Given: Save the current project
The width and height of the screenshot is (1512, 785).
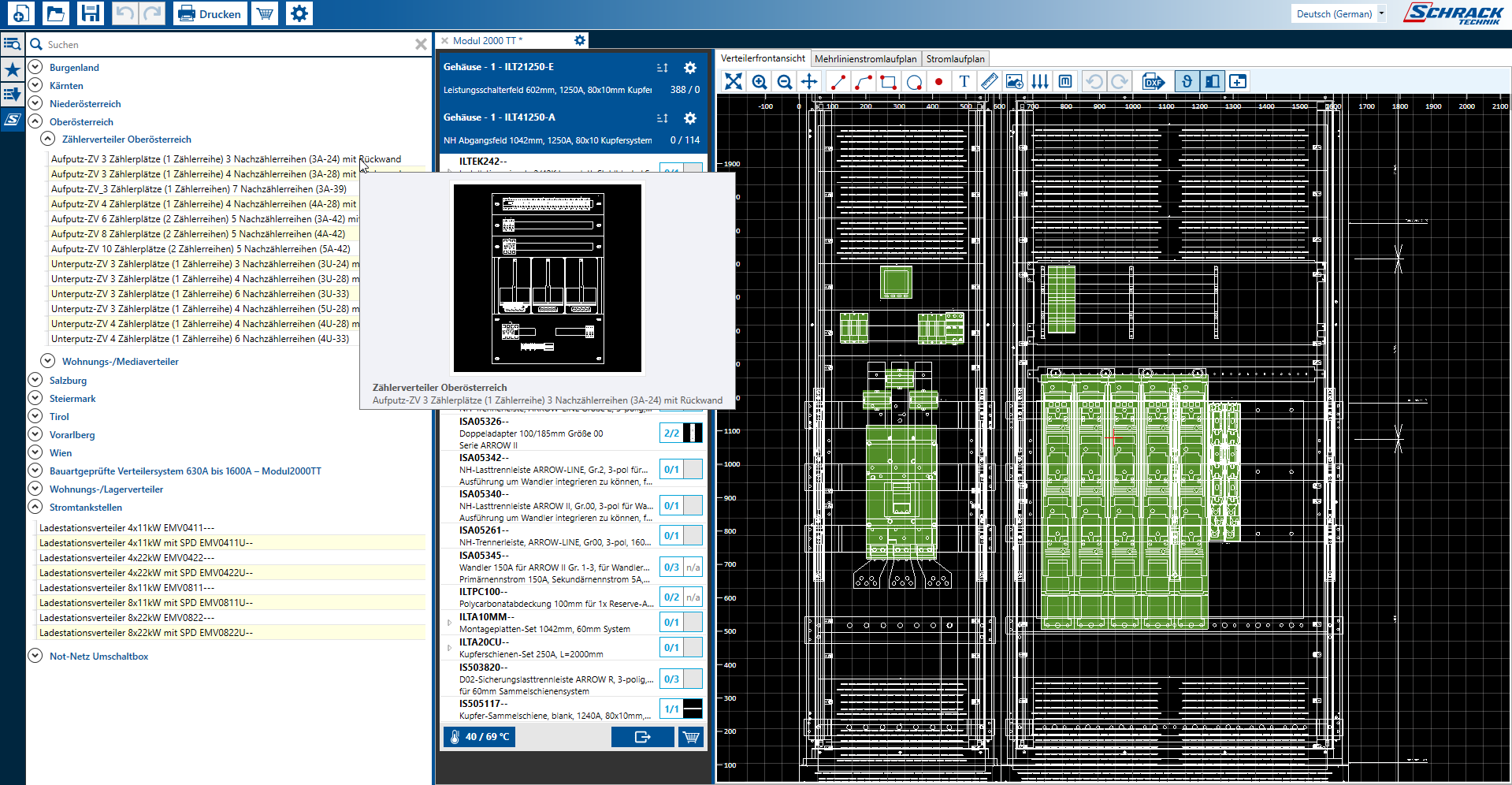Looking at the screenshot, I should click(x=90, y=13).
